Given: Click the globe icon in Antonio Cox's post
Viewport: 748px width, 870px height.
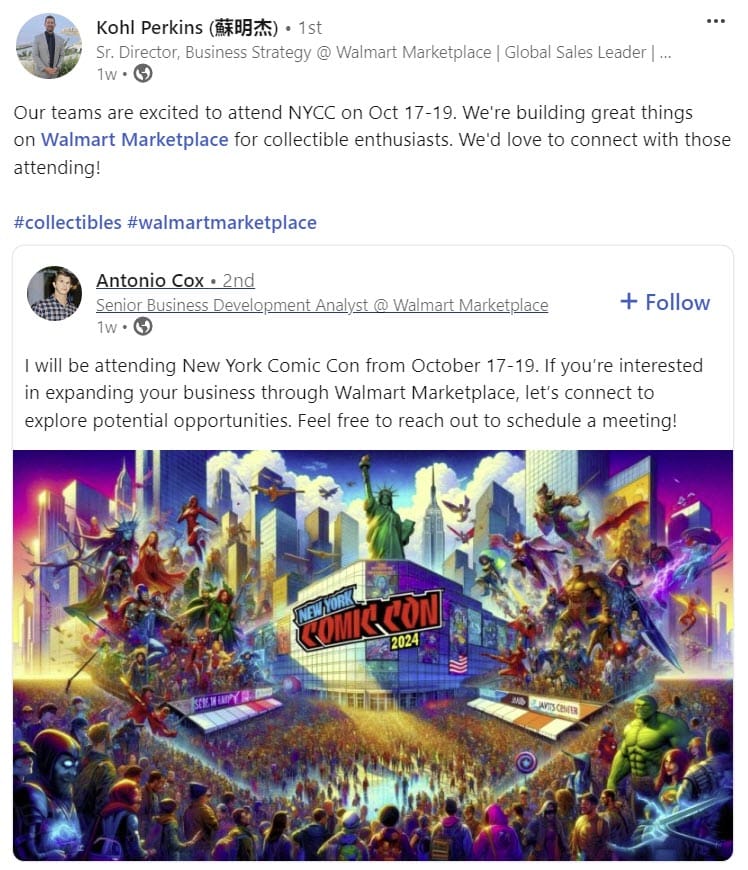Looking at the screenshot, I should point(143,327).
